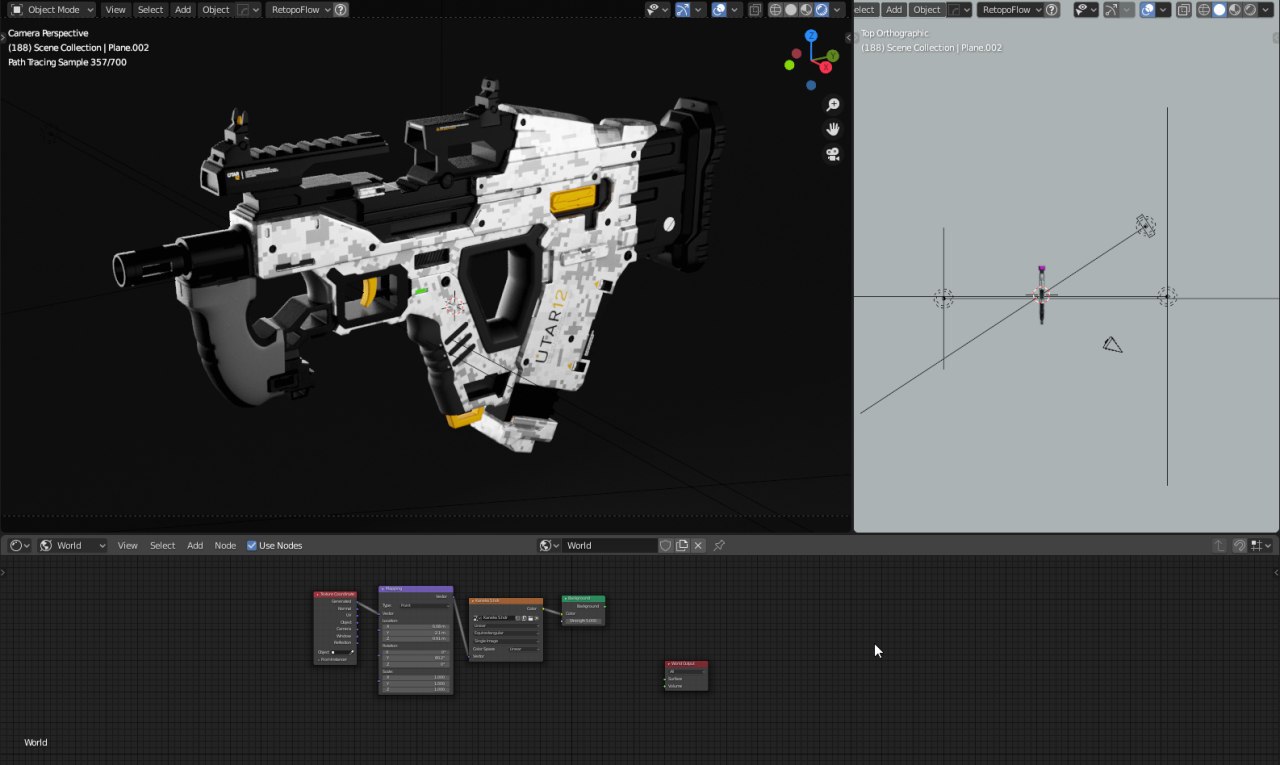The height and width of the screenshot is (765, 1280).
Task: Open the Object Mode dropdown
Action: 52,10
